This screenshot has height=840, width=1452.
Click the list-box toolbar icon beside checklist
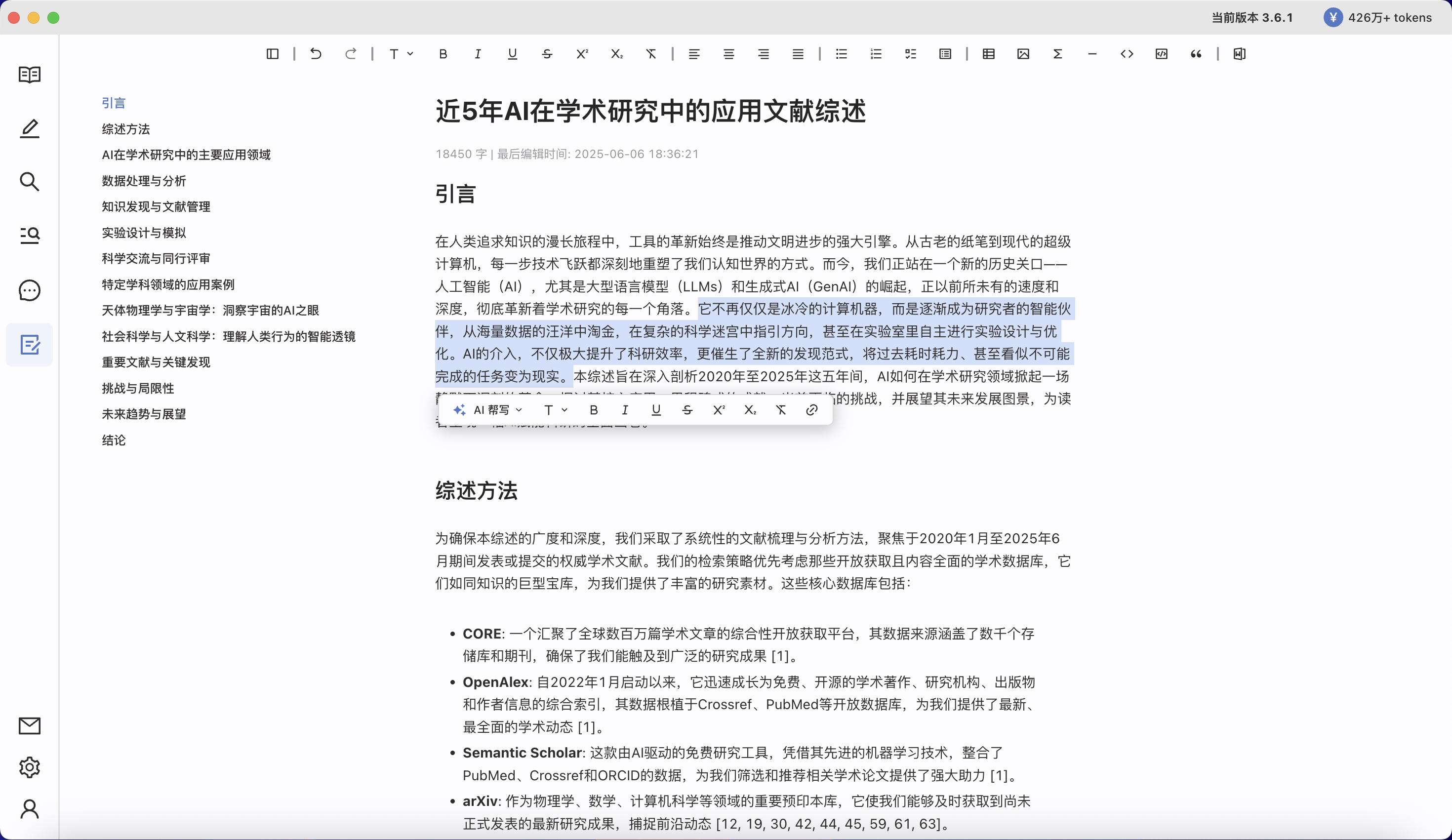tap(945, 53)
